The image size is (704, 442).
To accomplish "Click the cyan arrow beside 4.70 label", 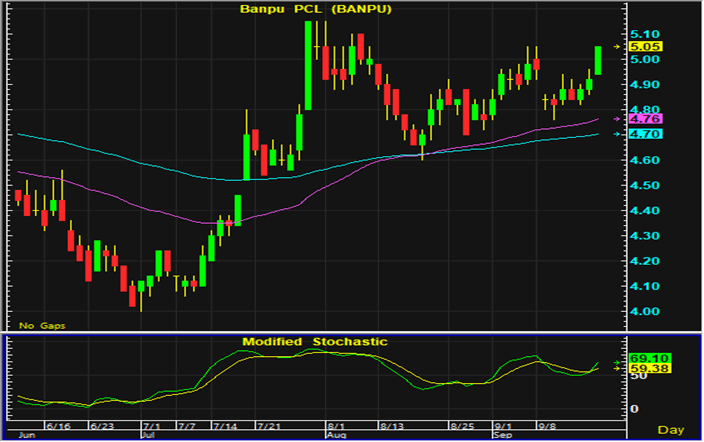I will (x=617, y=134).
